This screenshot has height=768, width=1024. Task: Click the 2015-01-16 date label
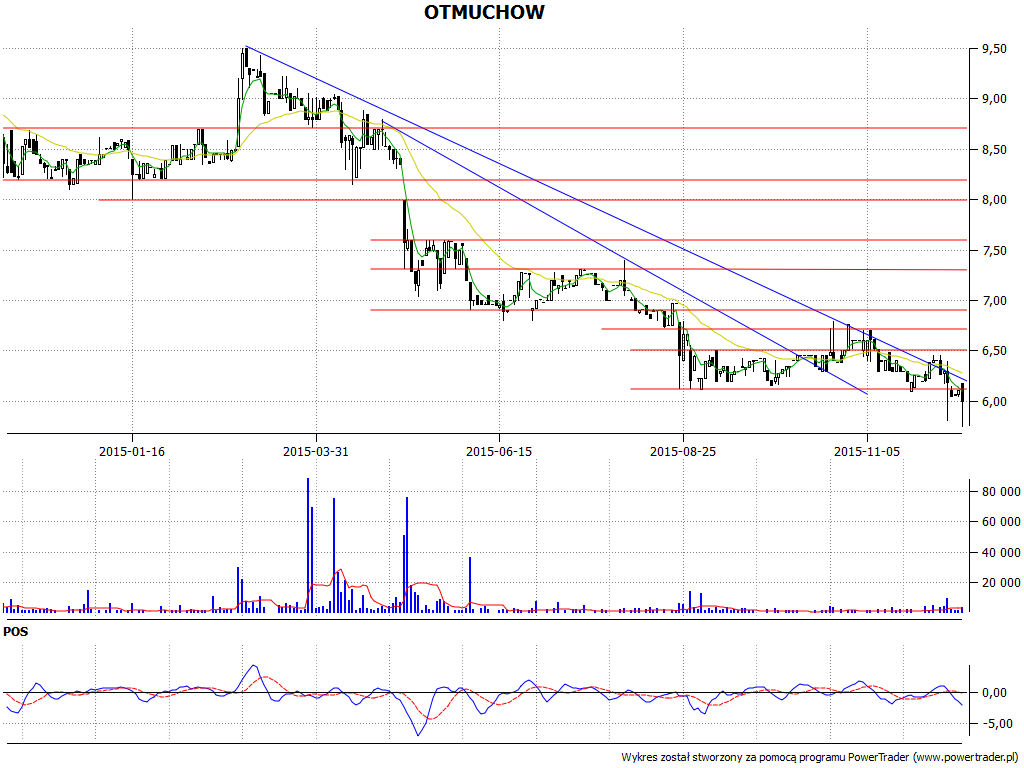tap(132, 451)
